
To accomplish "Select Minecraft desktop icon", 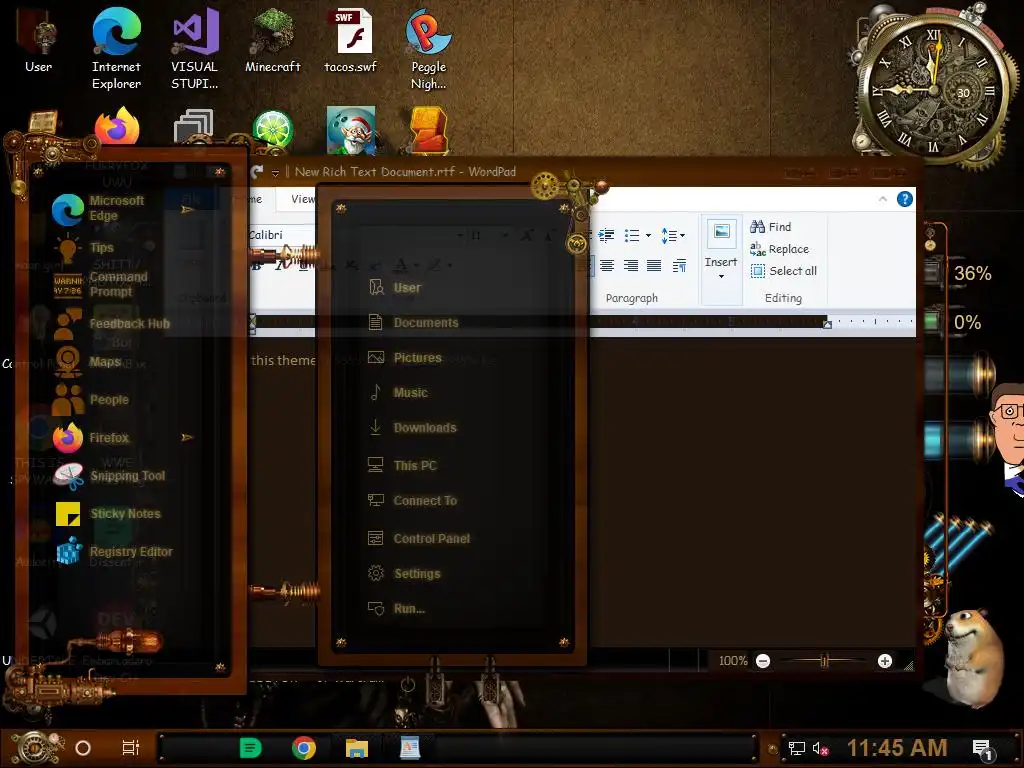I will click(272, 40).
